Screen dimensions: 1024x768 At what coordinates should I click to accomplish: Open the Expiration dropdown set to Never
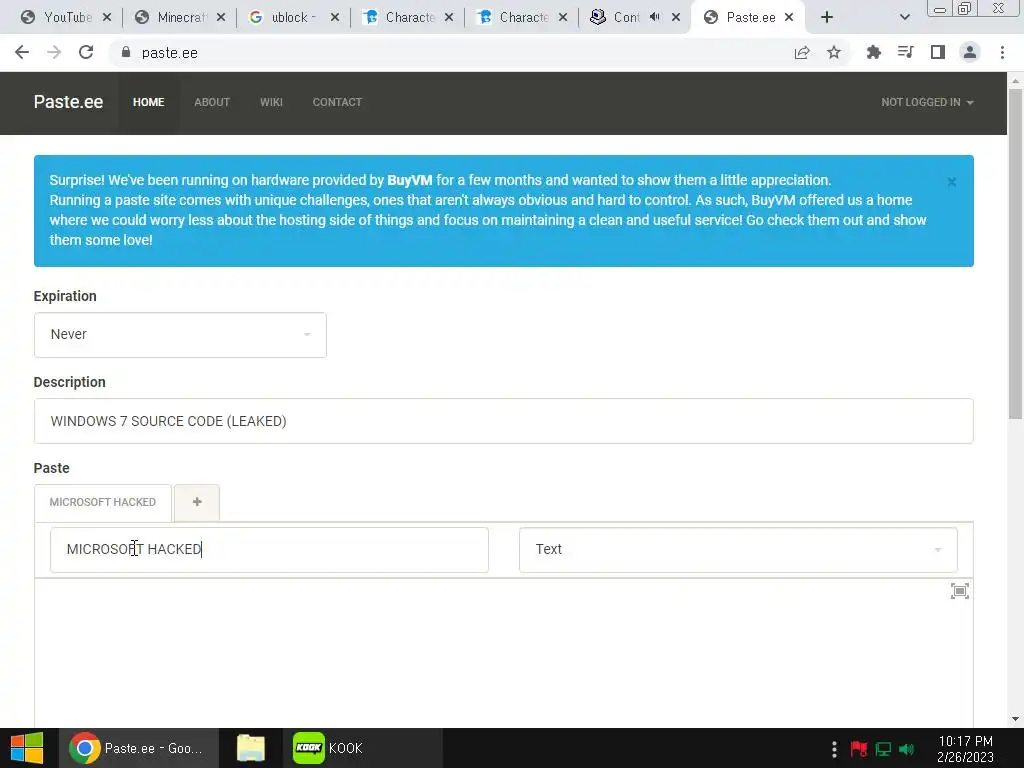[x=180, y=334]
